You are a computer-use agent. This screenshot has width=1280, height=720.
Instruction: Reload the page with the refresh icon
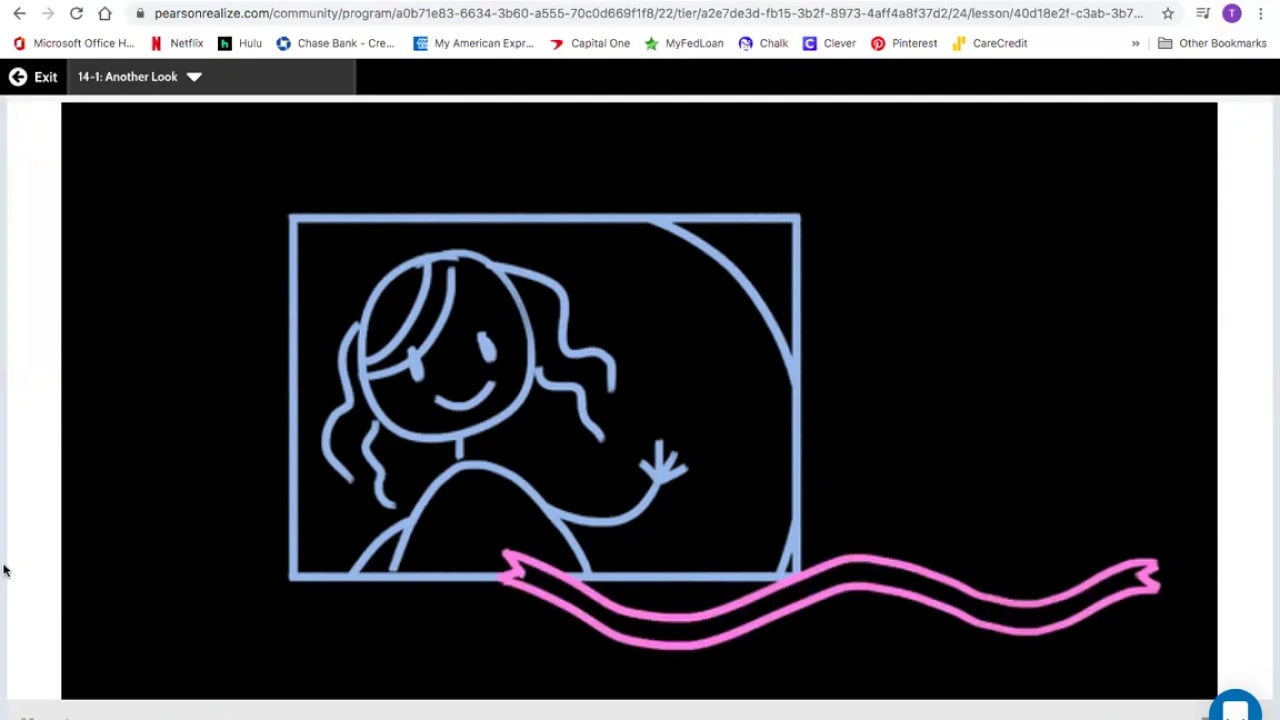pos(76,13)
